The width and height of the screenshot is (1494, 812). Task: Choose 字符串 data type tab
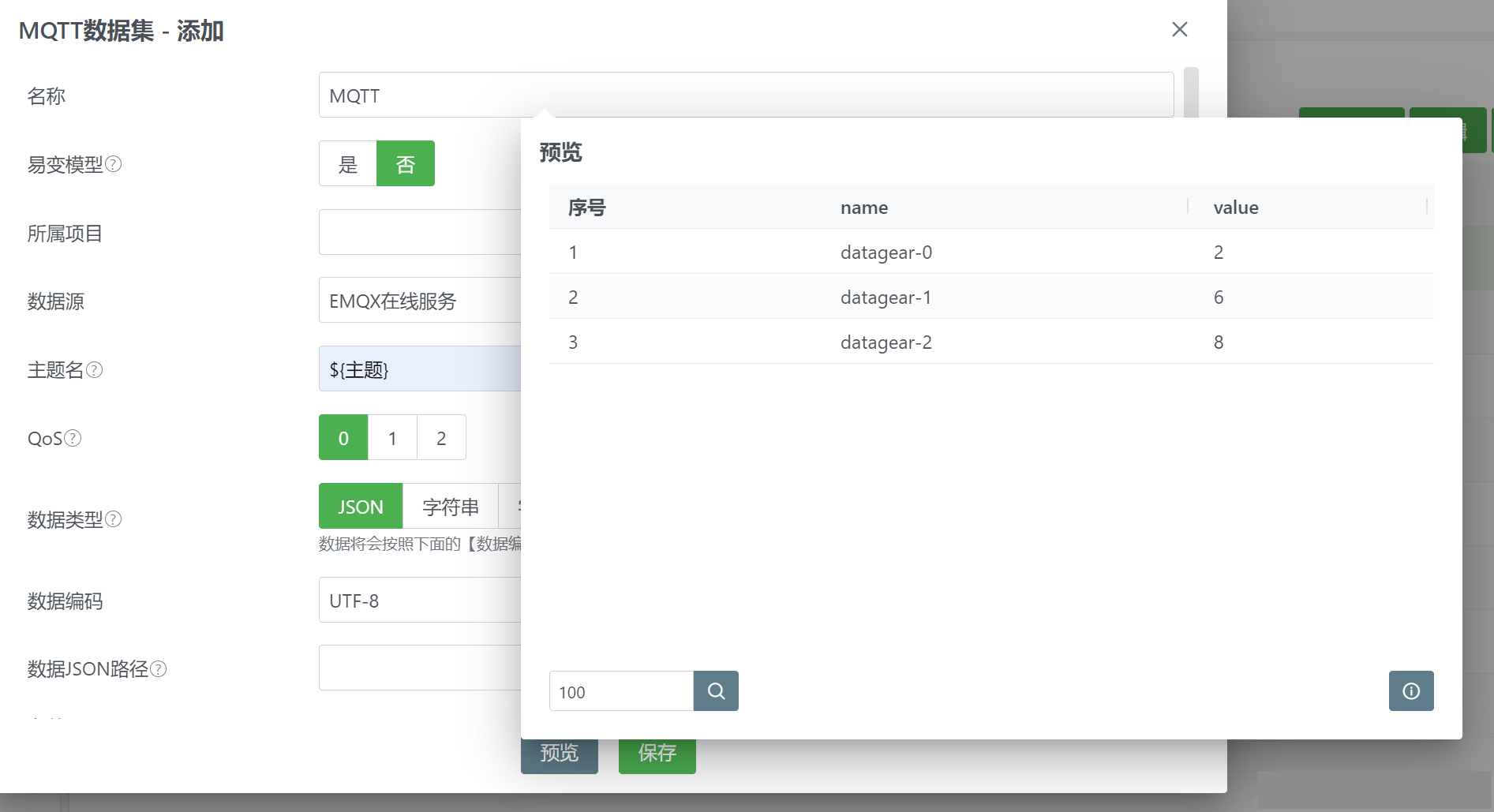click(x=451, y=506)
